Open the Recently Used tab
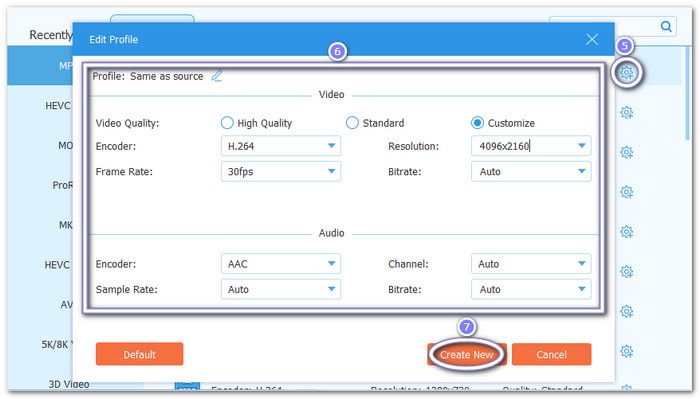This screenshot has height=399, width=700. pos(51,35)
